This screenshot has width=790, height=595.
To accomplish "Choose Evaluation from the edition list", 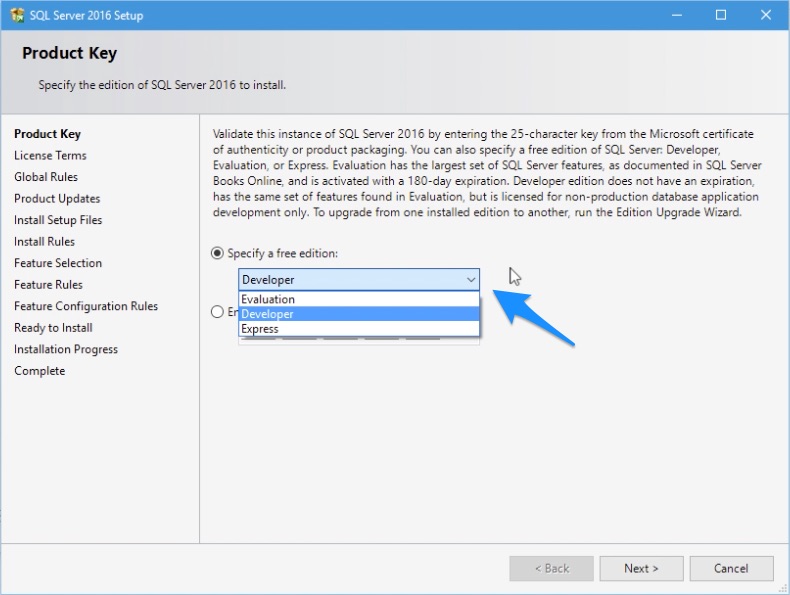I will pyautogui.click(x=359, y=299).
